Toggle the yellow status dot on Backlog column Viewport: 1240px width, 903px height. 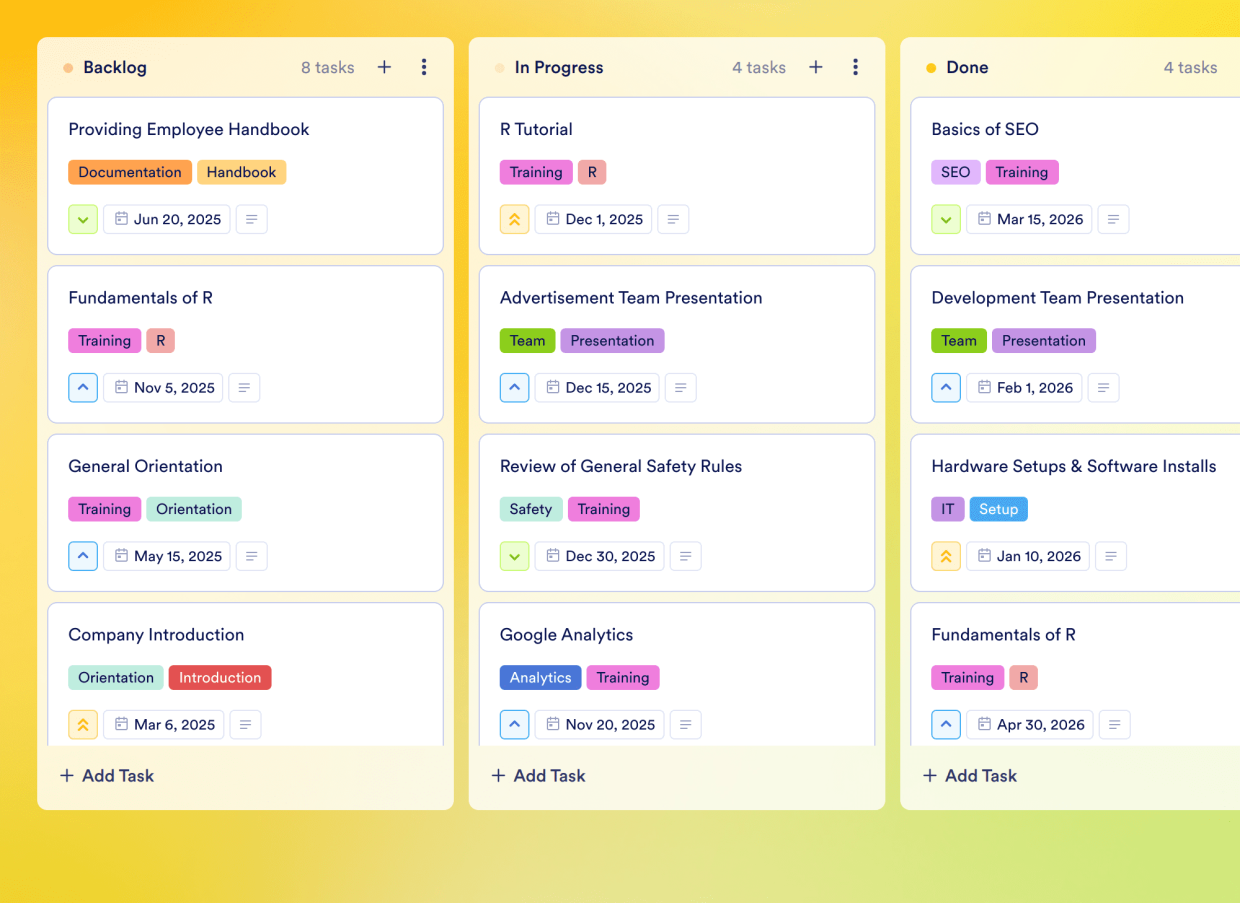[x=66, y=67]
